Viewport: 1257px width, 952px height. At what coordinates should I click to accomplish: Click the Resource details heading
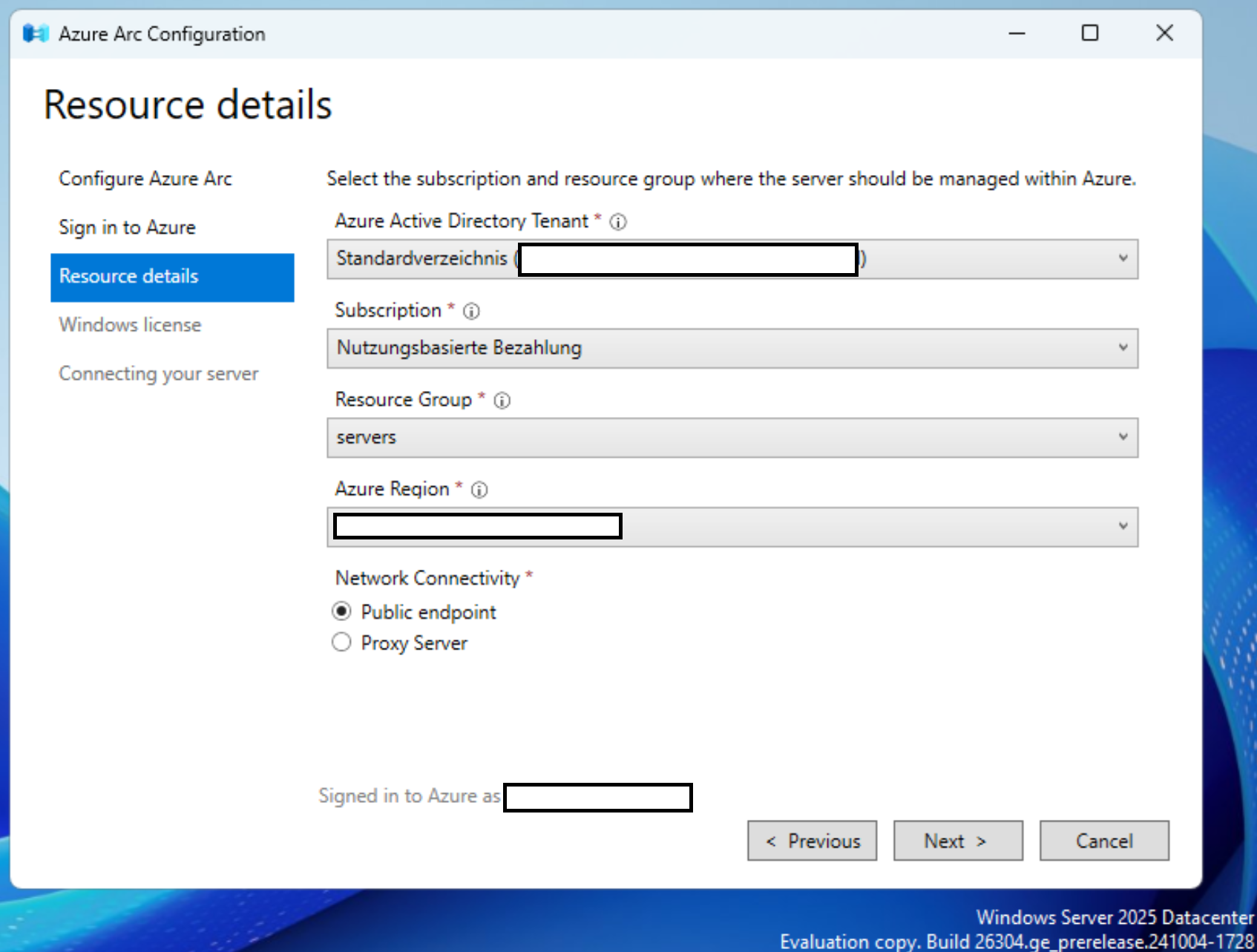188,105
